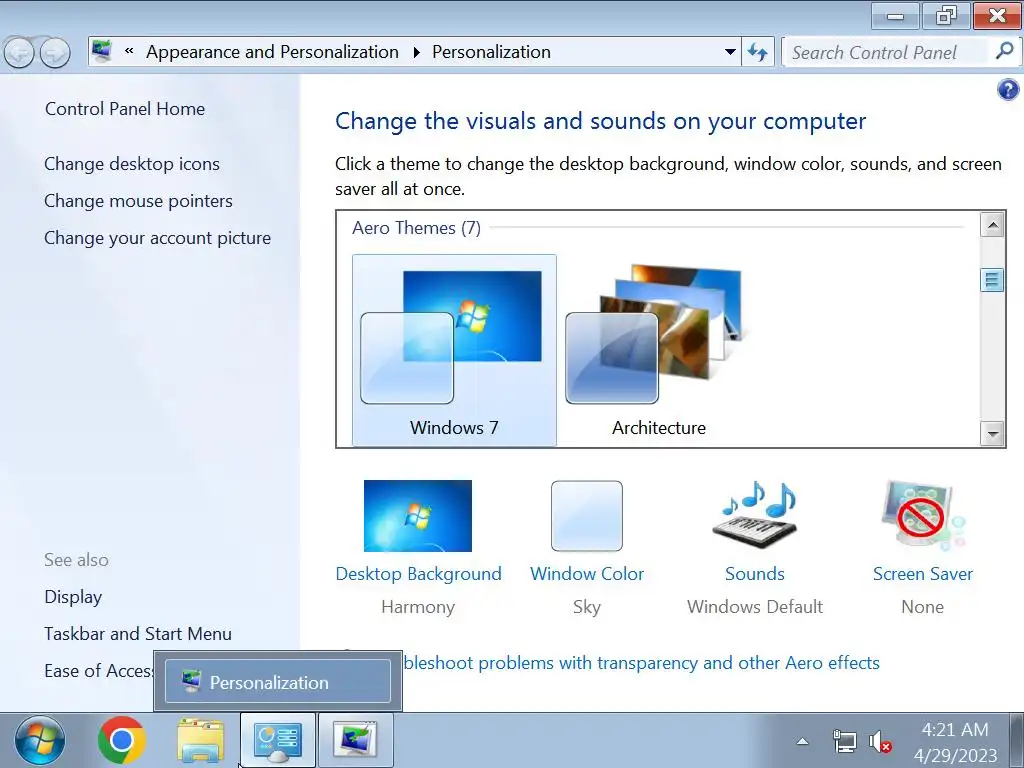Open the Ease of Access link
1024x768 pixels.
98,671
